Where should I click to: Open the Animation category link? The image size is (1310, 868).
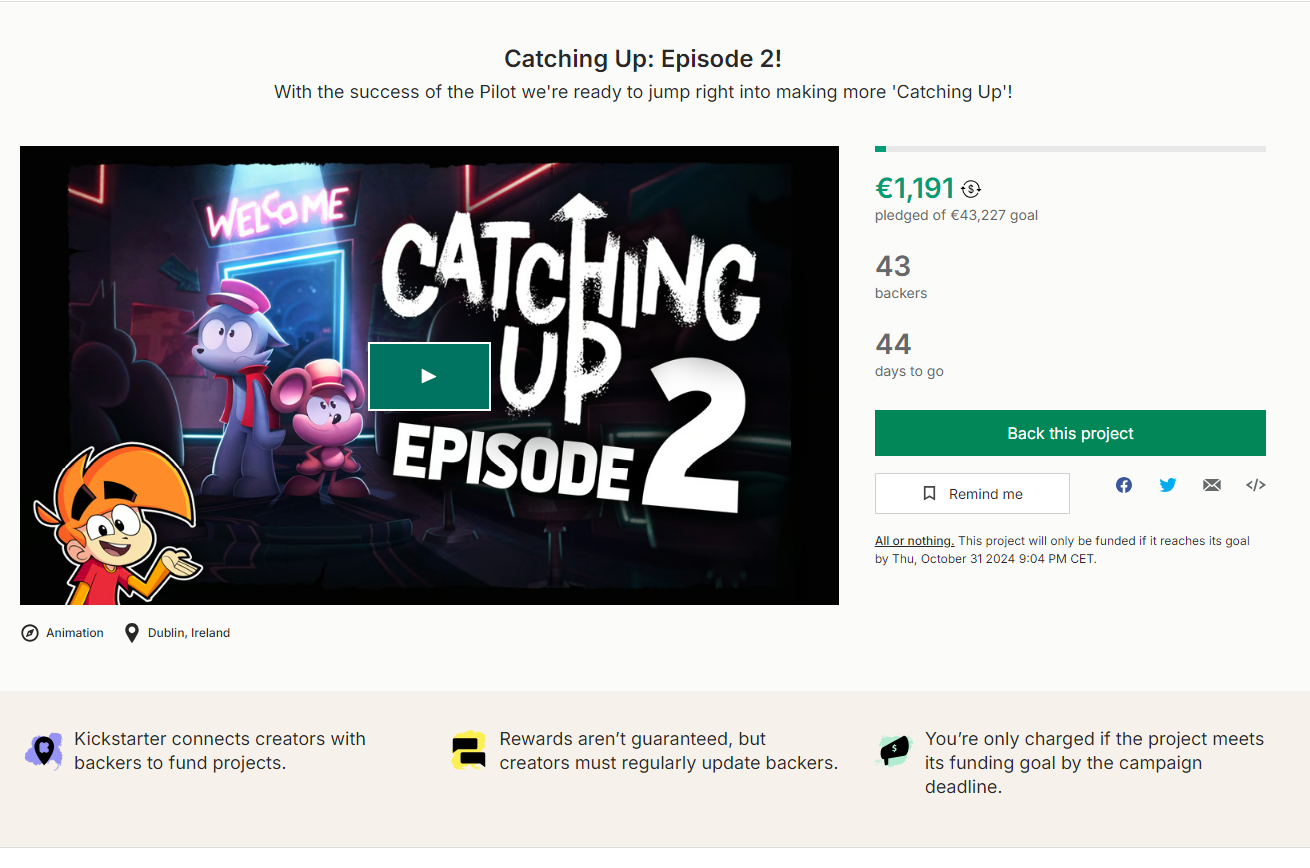(75, 633)
